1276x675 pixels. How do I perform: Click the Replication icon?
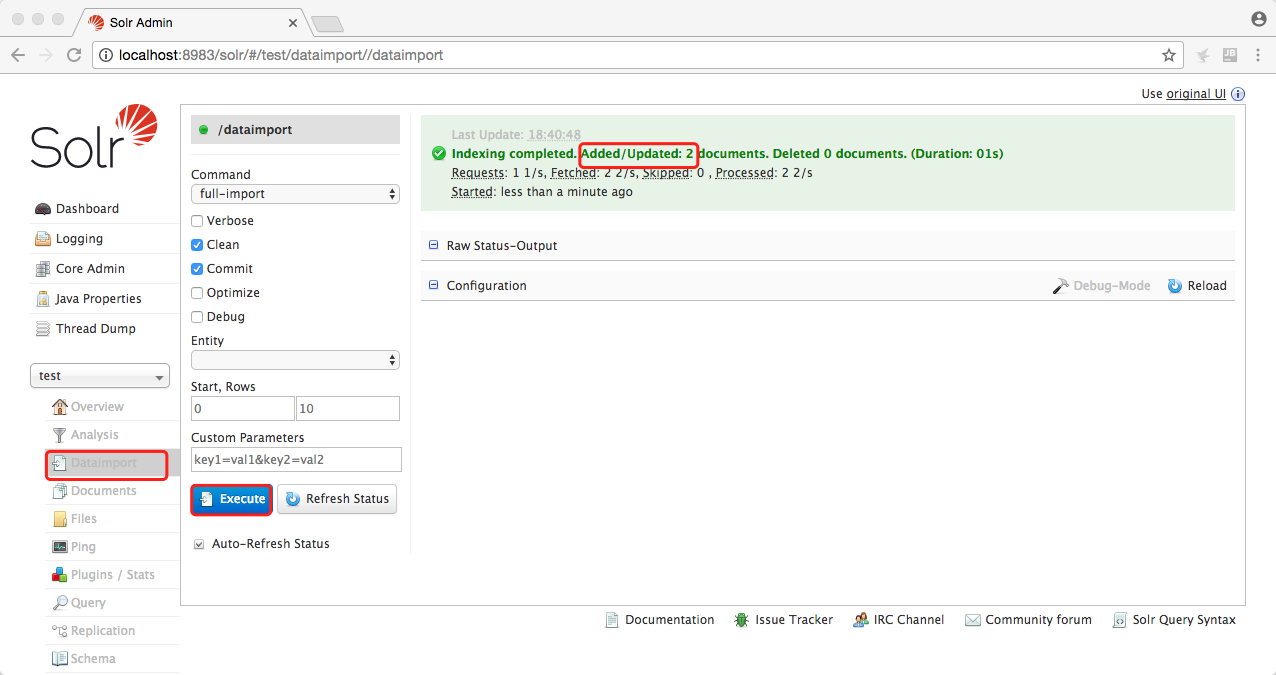[60, 631]
